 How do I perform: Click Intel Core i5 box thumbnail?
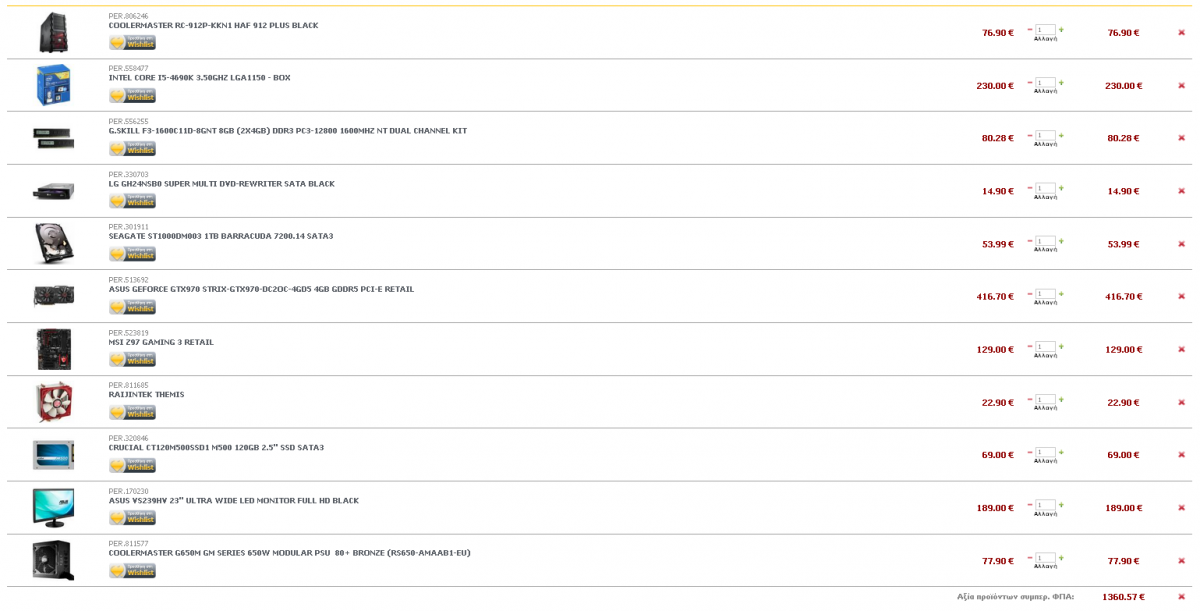[53, 85]
